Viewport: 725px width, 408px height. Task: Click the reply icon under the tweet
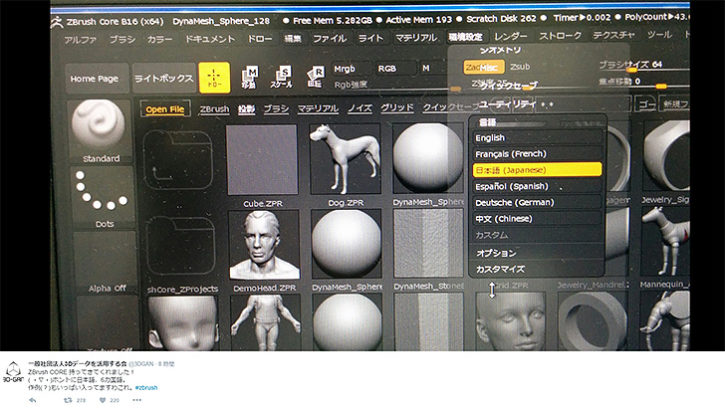(x=32, y=400)
